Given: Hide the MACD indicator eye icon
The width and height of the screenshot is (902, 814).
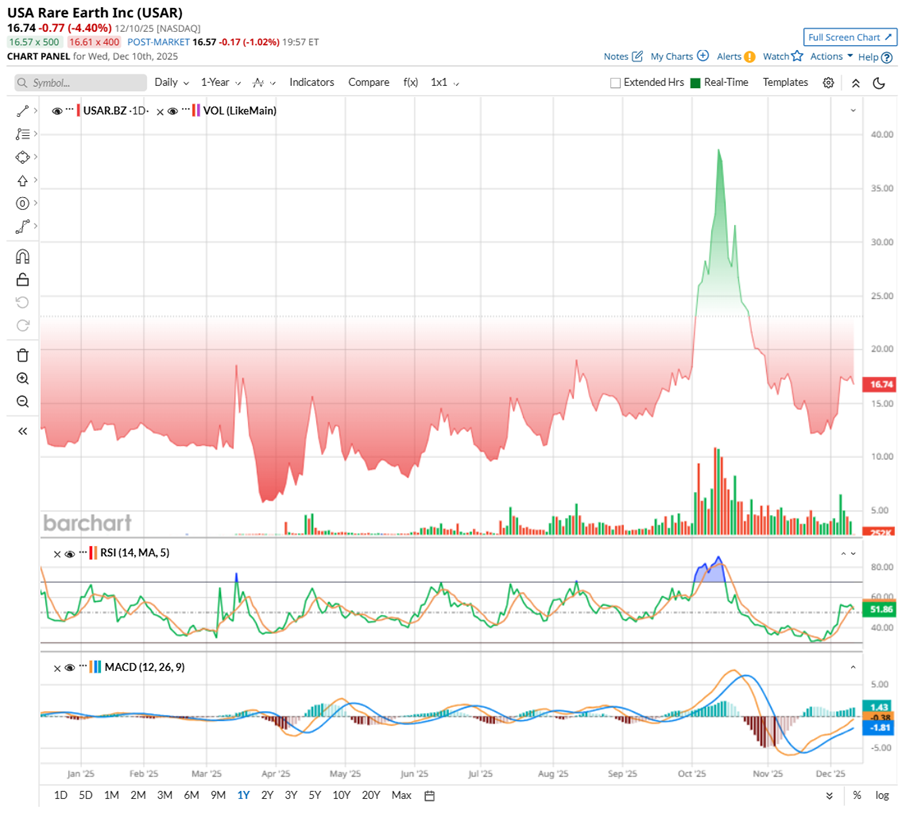Looking at the screenshot, I should point(70,668).
